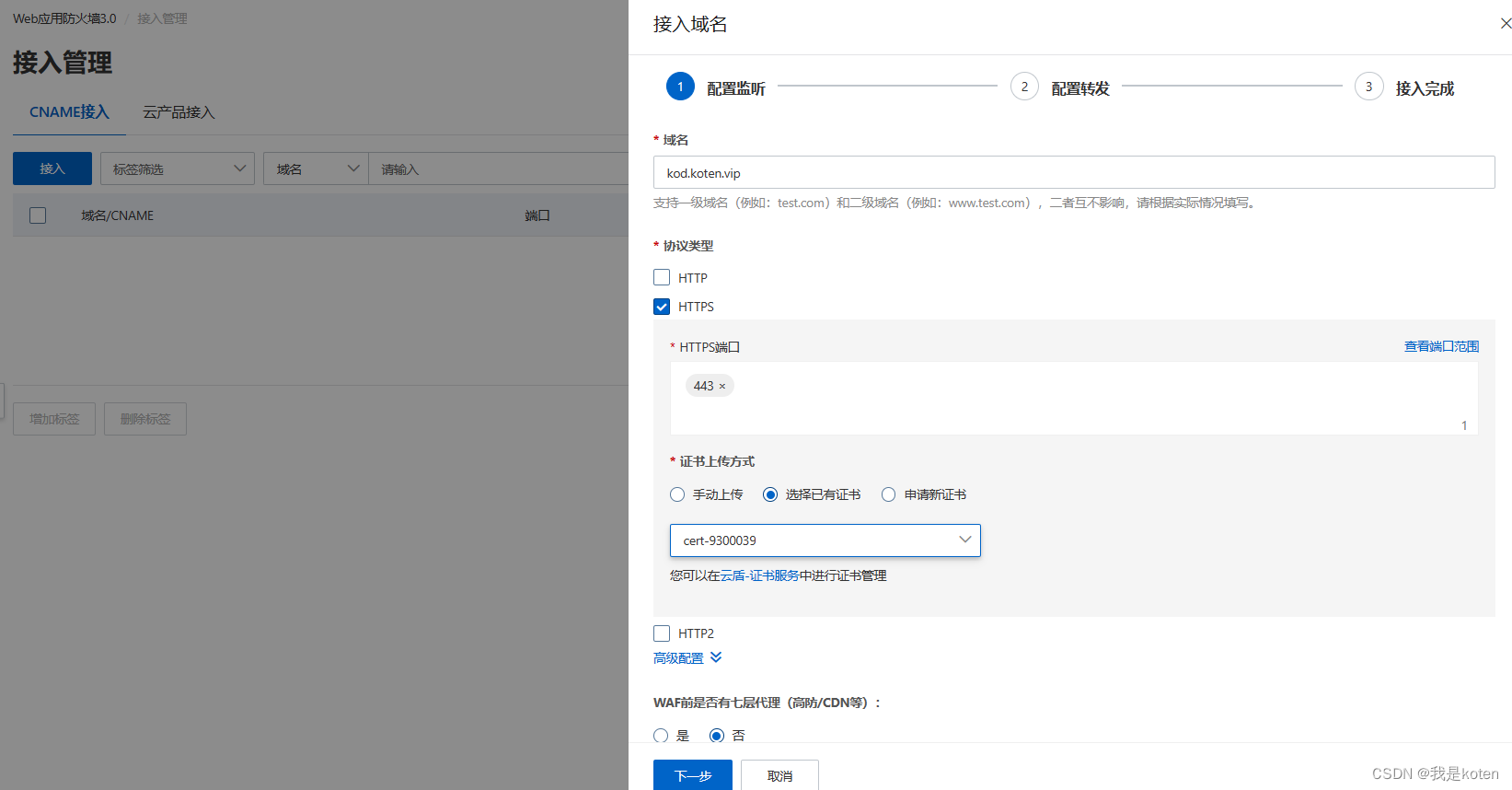Click 接入管理 breadcrumb item

pyautogui.click(x=163, y=18)
